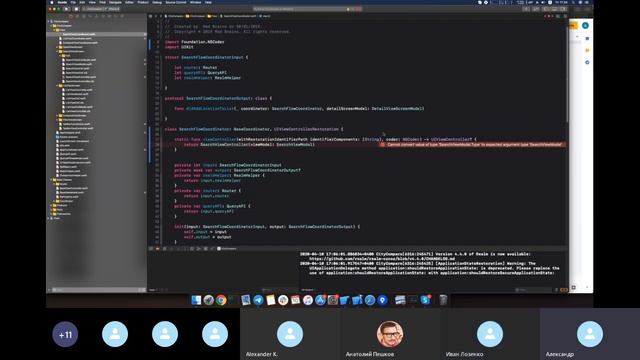Open Launchpad from the Dock
The width and height of the screenshot is (640, 360).
pos(209,300)
